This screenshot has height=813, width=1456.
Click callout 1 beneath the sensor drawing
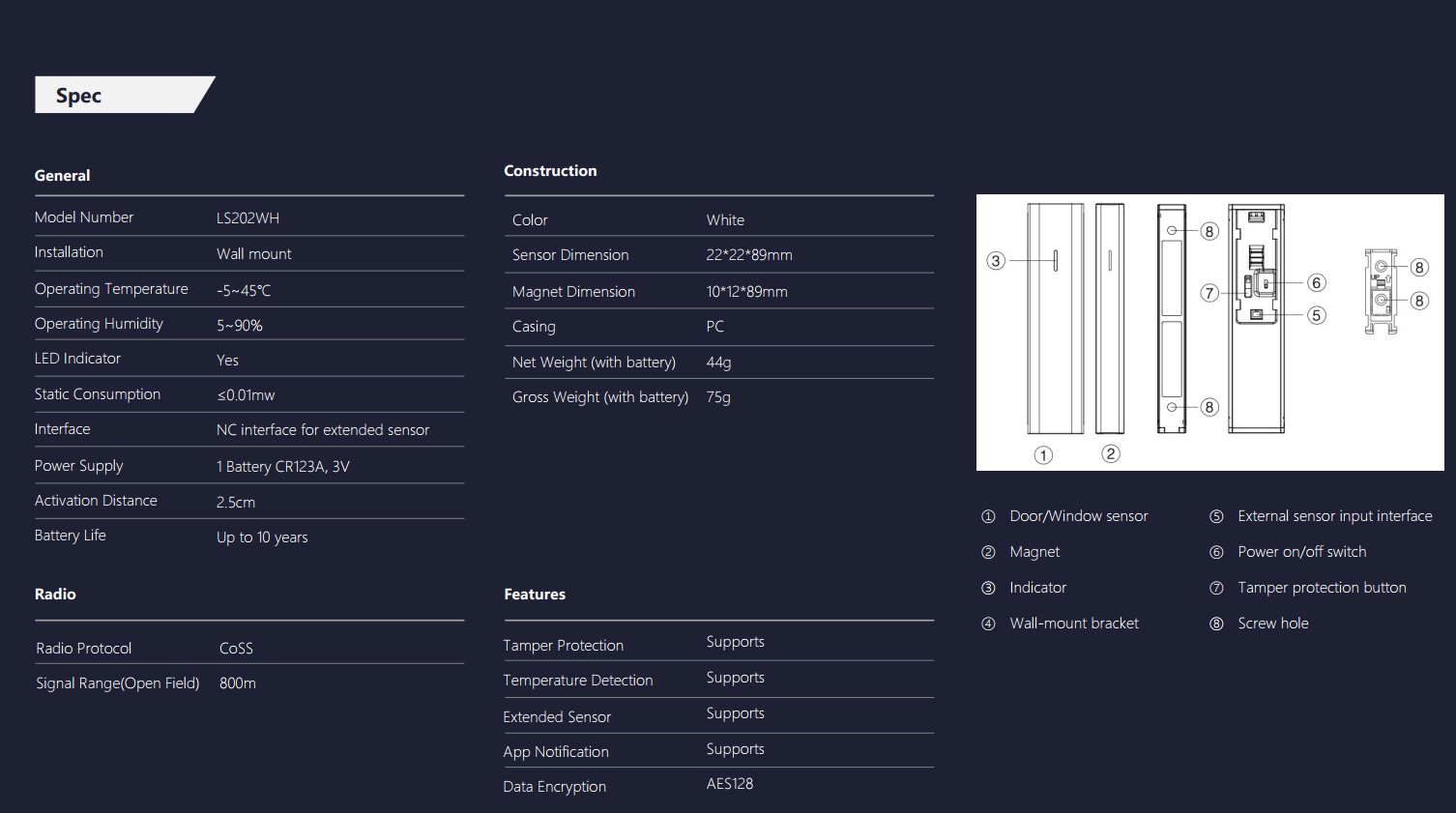pos(1043,455)
